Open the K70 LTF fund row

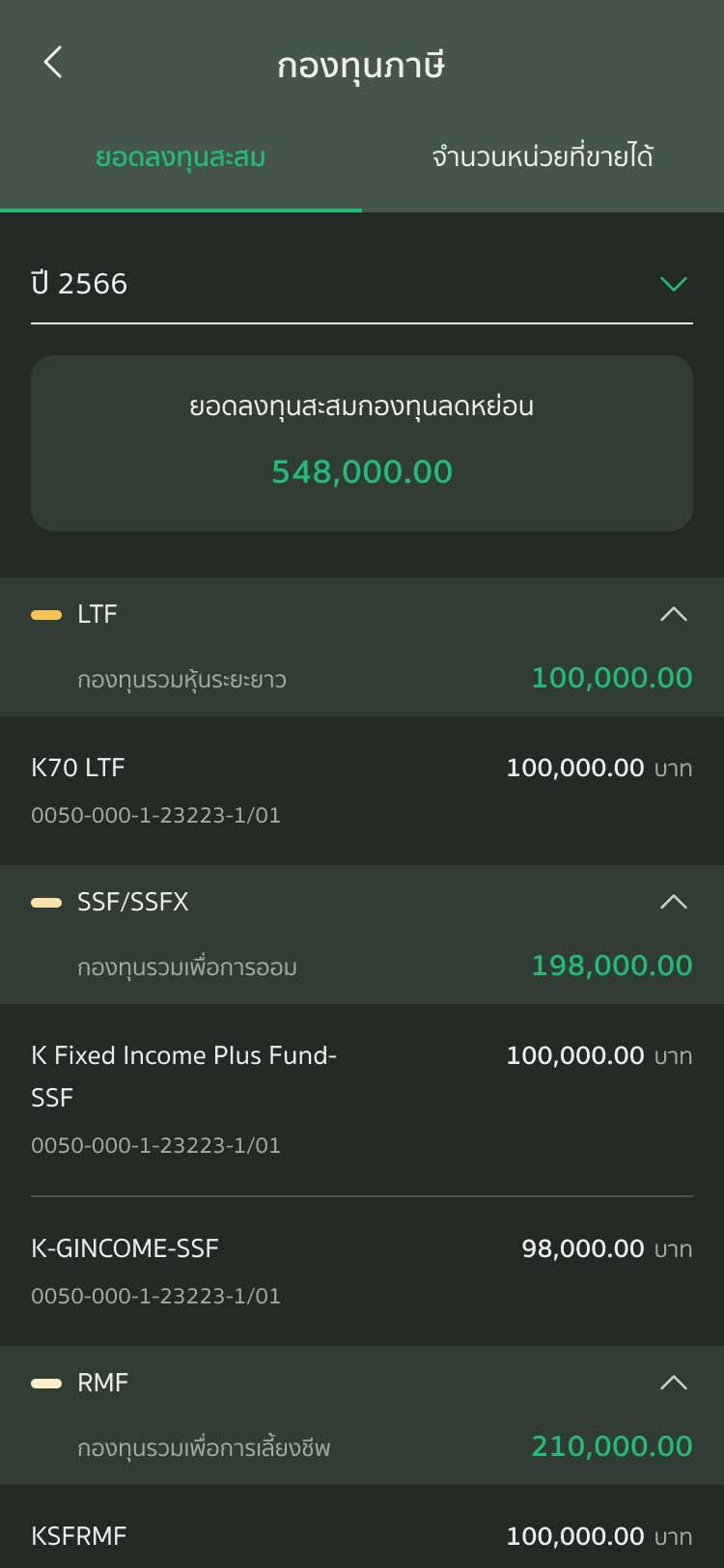(362, 790)
